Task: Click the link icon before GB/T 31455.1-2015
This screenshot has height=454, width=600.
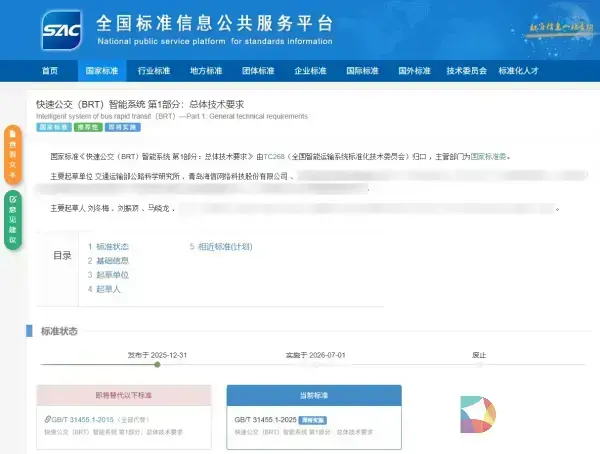Action: pyautogui.click(x=47, y=420)
